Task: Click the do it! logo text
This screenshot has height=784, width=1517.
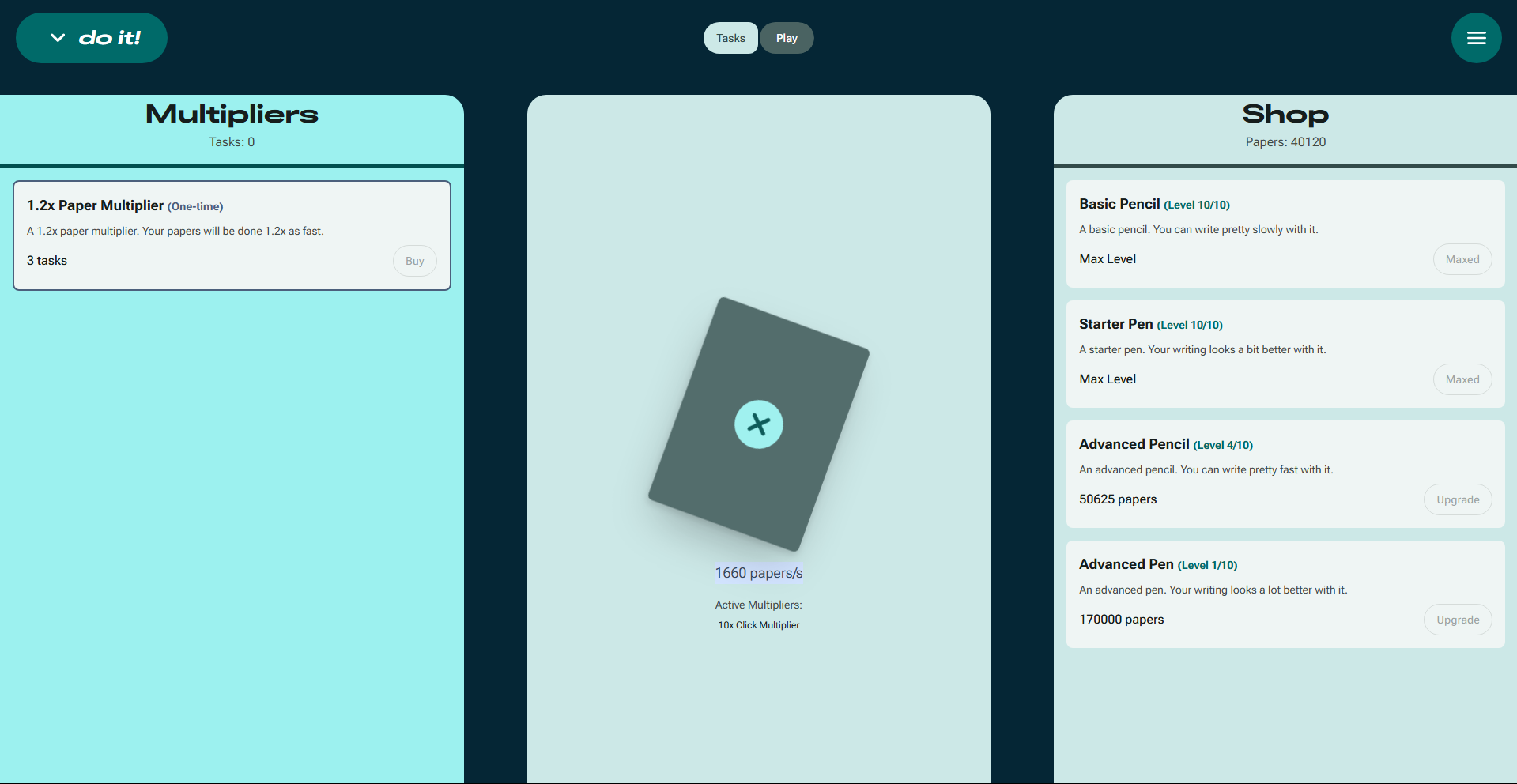Action: 109,38
